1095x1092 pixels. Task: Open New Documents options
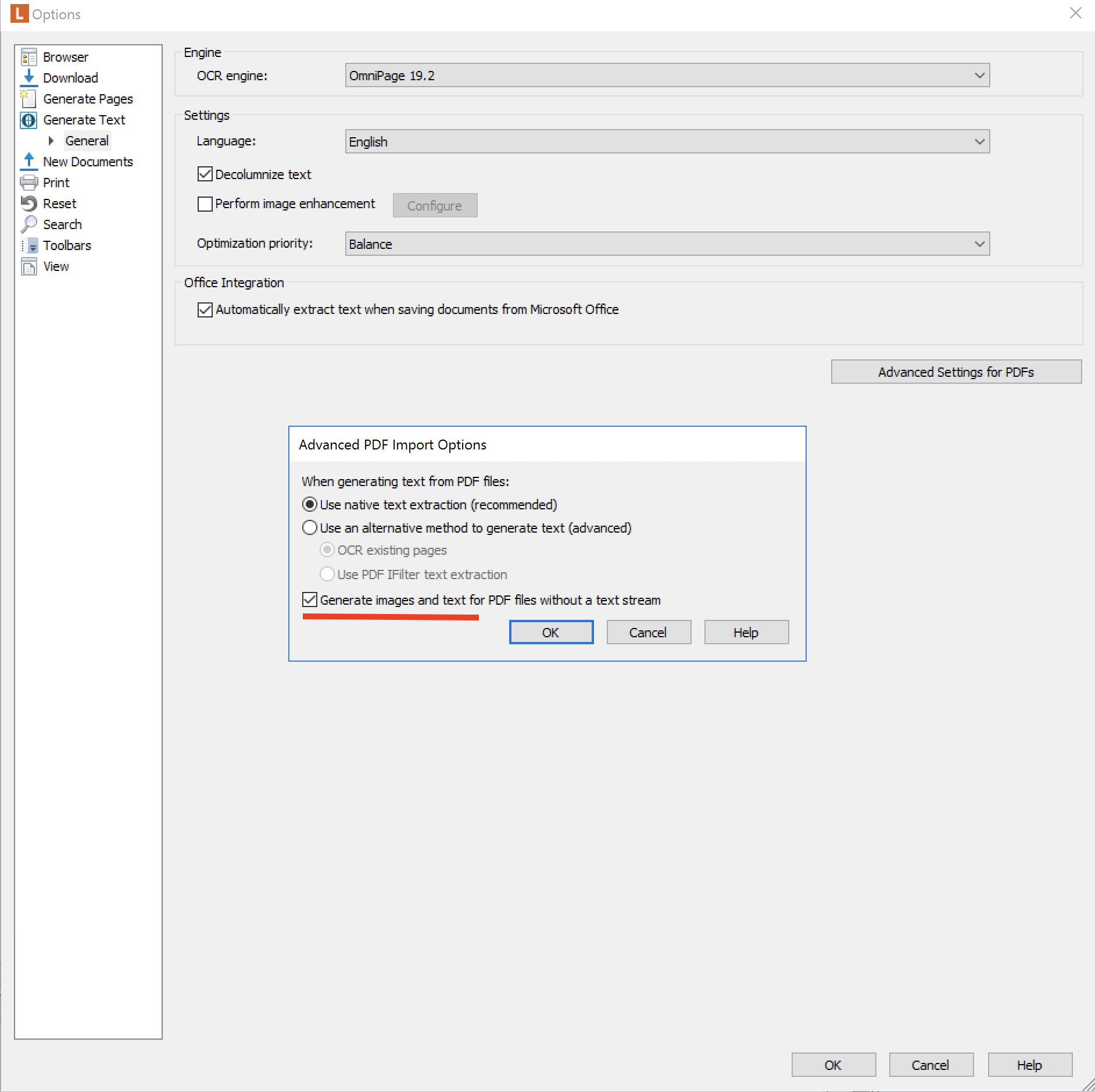point(88,162)
